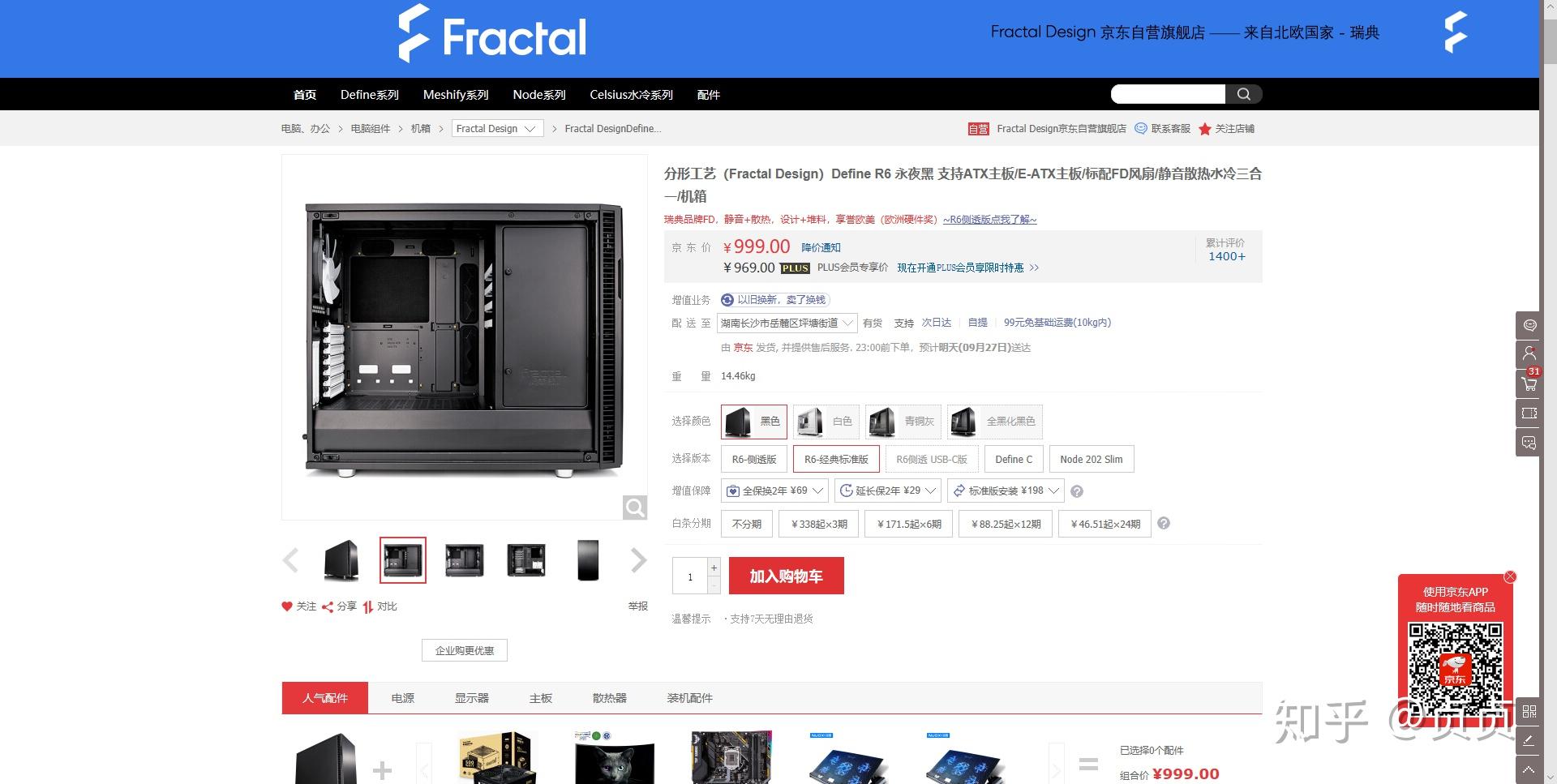This screenshot has height=784, width=1557.
Task: Open the shopping cart sidebar icon
Action: click(x=1529, y=383)
